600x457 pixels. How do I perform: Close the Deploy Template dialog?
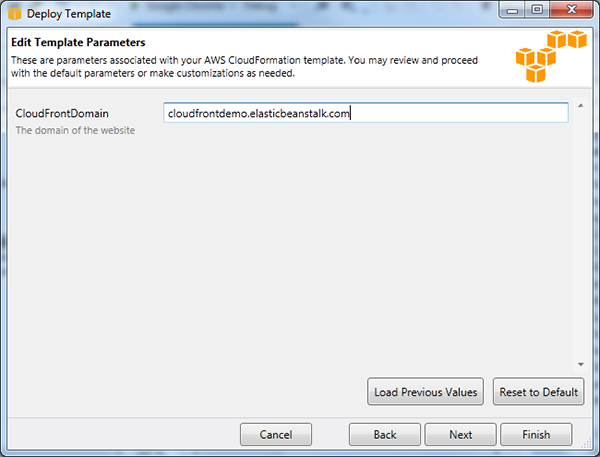[571, 10]
